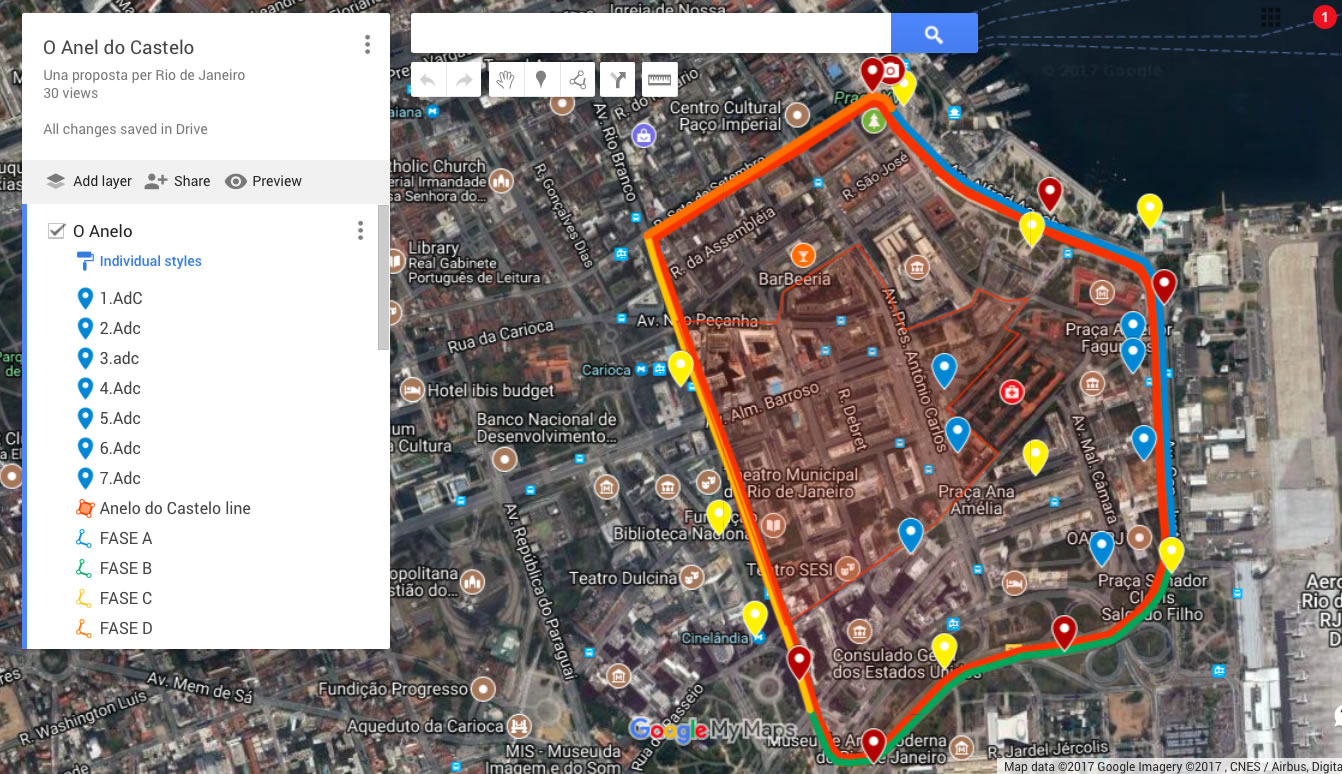Screen dimensions: 1342x774
Task: Select the Measure distances ruler tool
Action: pyautogui.click(x=659, y=80)
